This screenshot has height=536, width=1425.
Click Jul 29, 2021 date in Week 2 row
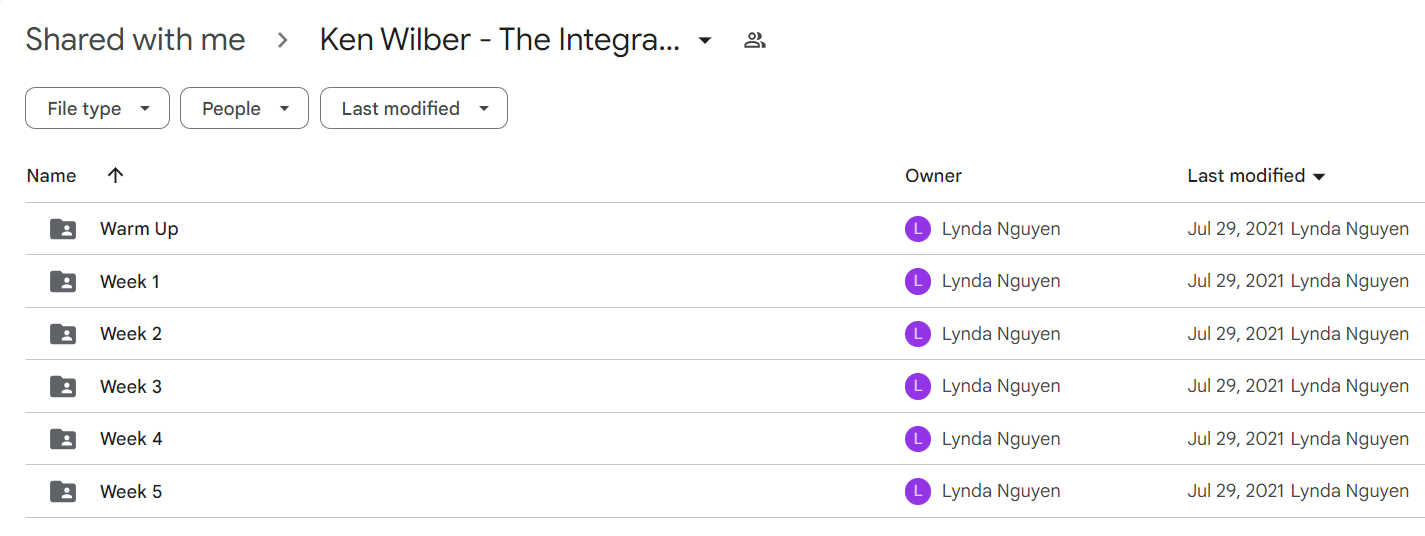[1236, 334]
